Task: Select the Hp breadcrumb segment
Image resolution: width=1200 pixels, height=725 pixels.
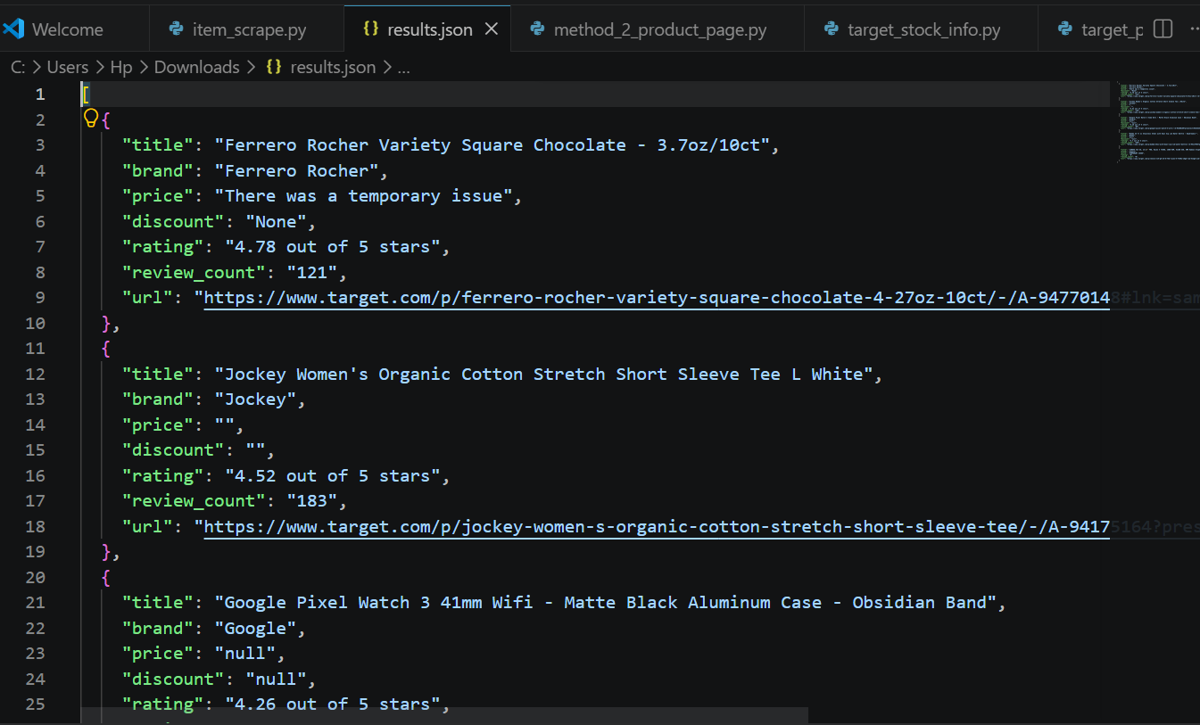Action: pyautogui.click(x=121, y=67)
